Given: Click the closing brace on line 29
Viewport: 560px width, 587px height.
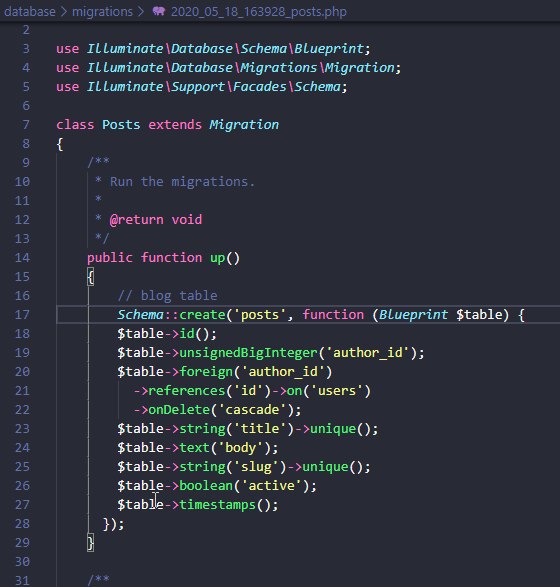Looking at the screenshot, I should [x=91, y=542].
